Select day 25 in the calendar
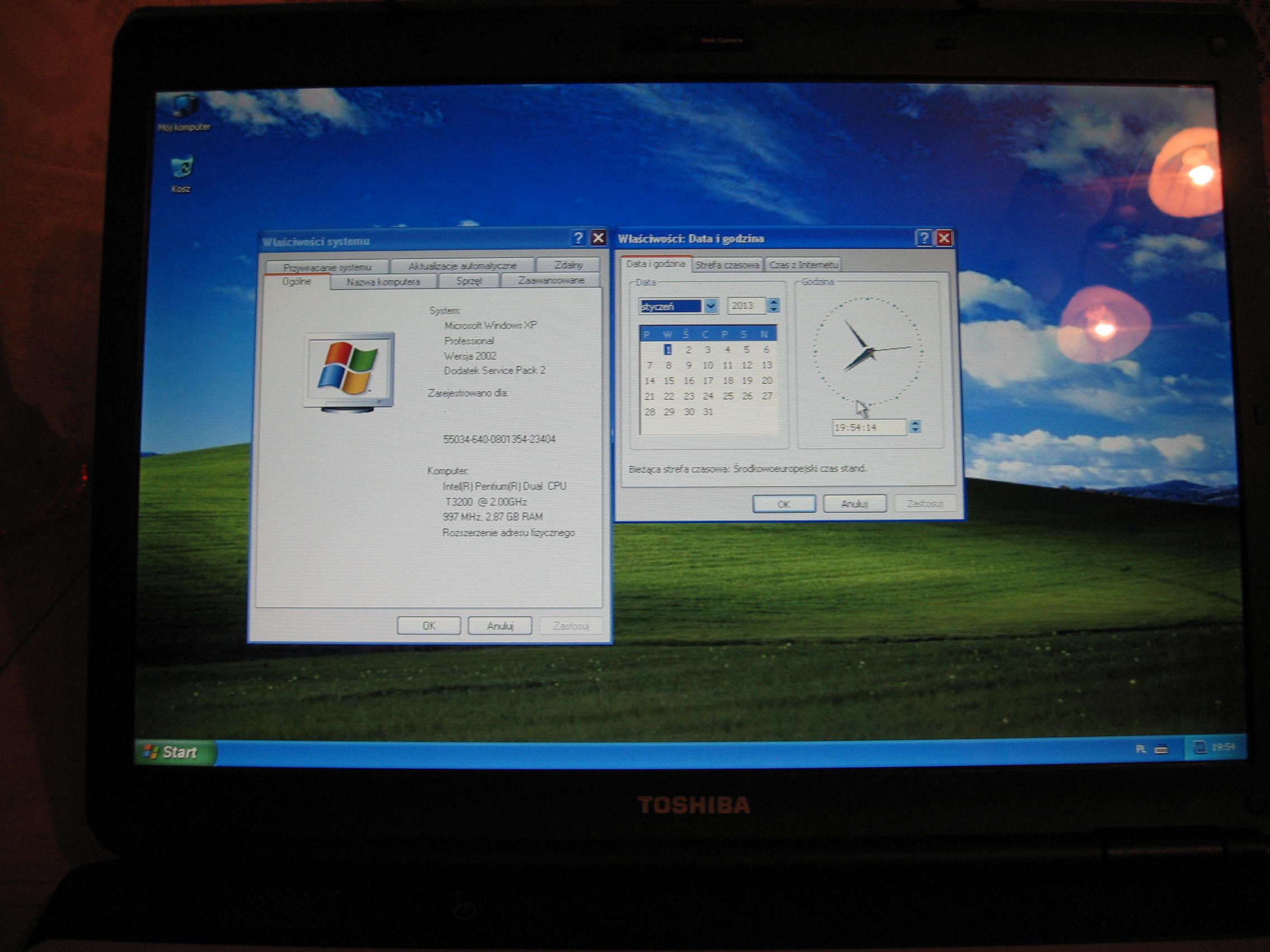 click(x=727, y=396)
